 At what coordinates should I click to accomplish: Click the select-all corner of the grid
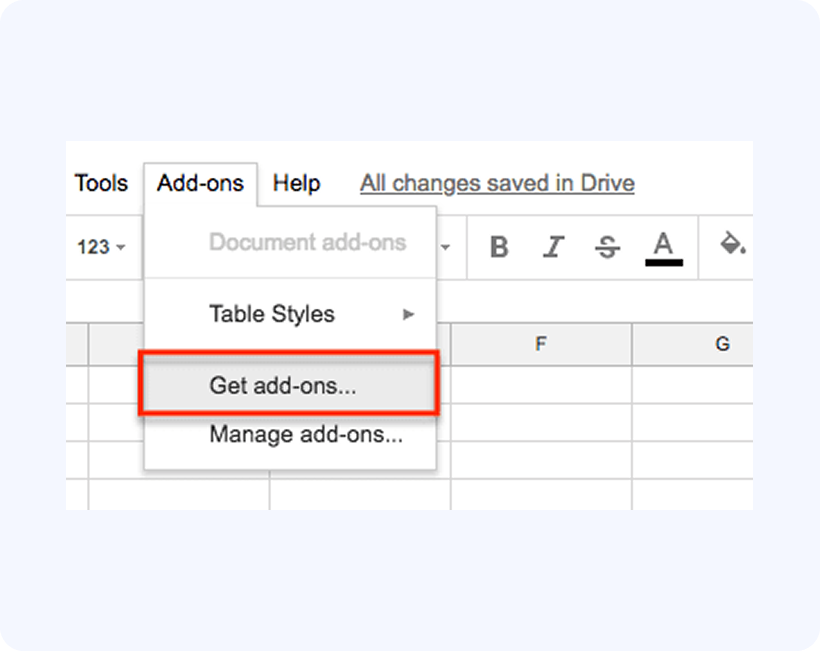click(x=77, y=345)
